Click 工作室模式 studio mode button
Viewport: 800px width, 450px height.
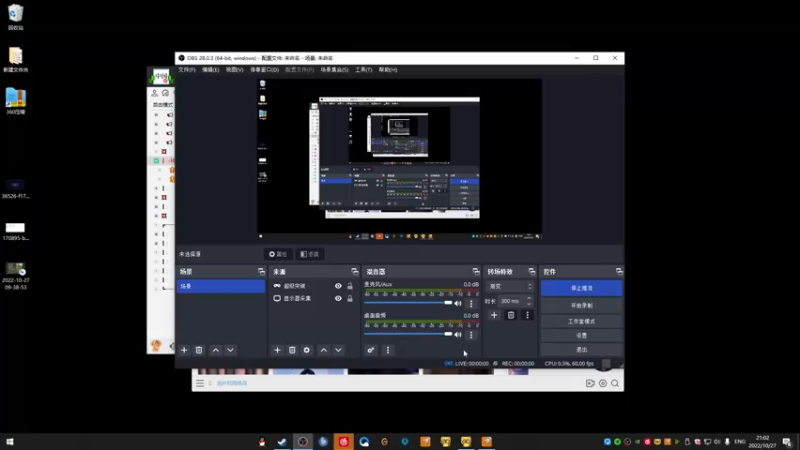pyautogui.click(x=582, y=321)
